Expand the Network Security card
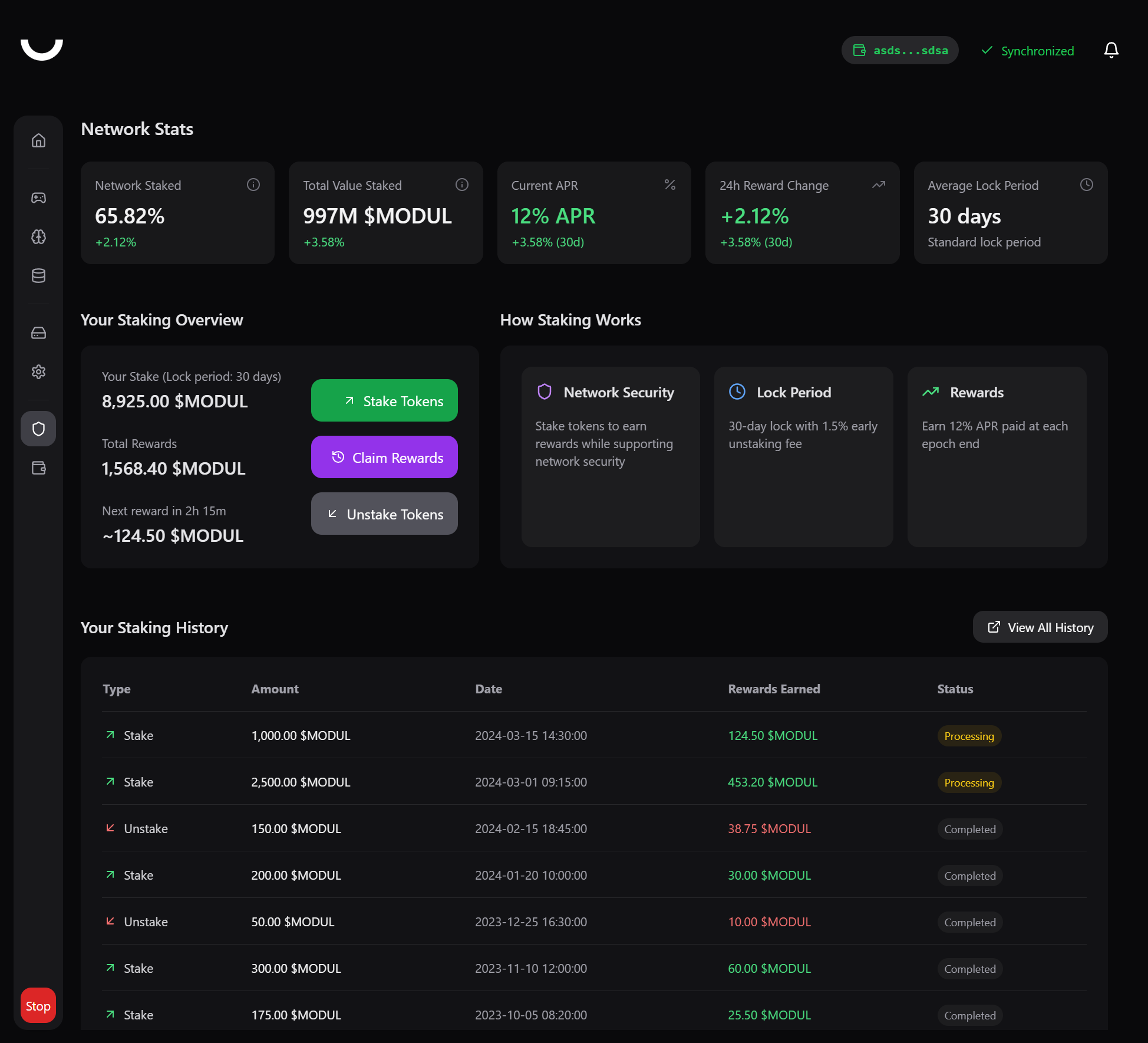 coord(610,457)
